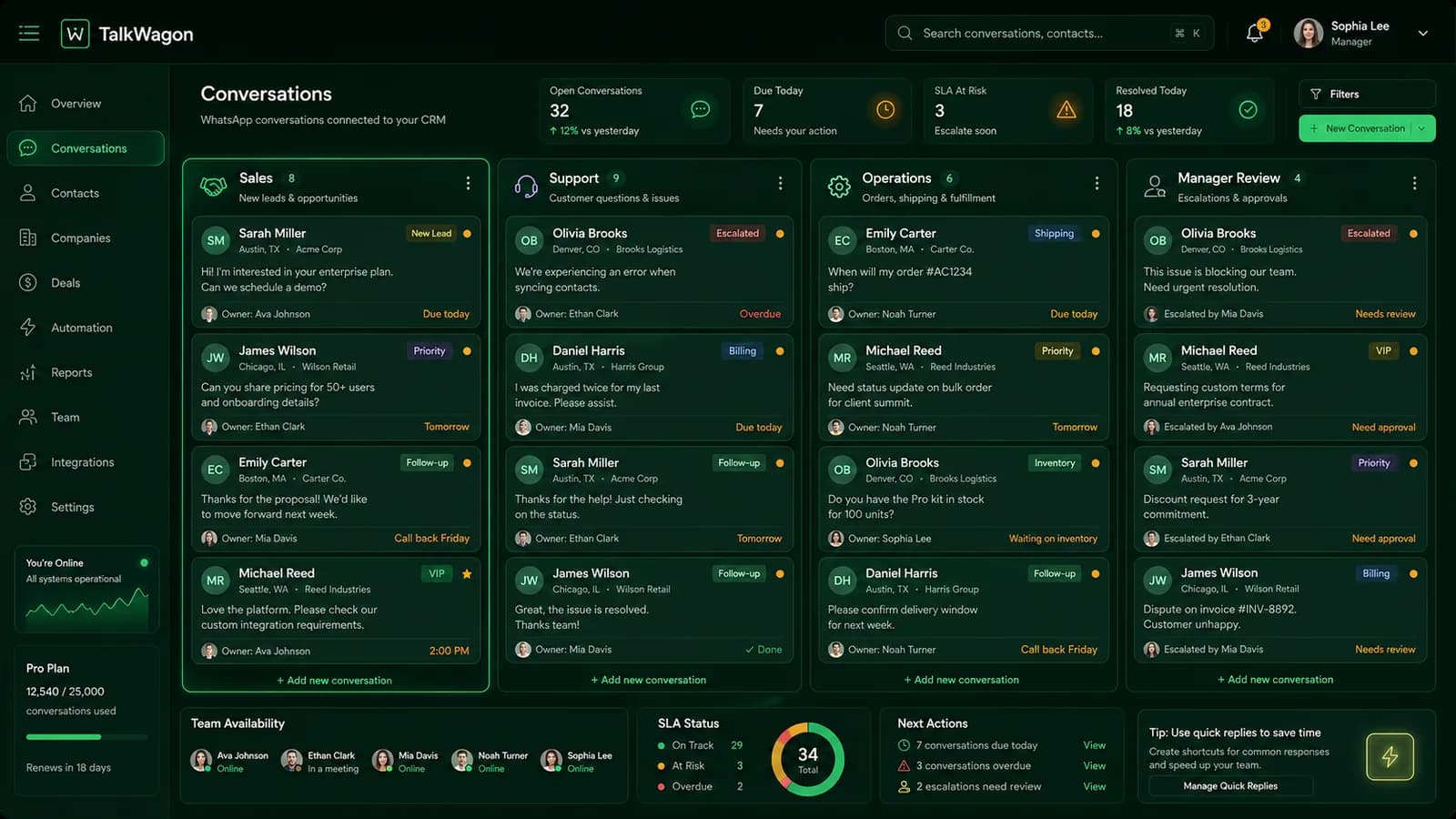Open Companies from the sidebar
Image resolution: width=1456 pixels, height=819 pixels.
click(x=86, y=238)
